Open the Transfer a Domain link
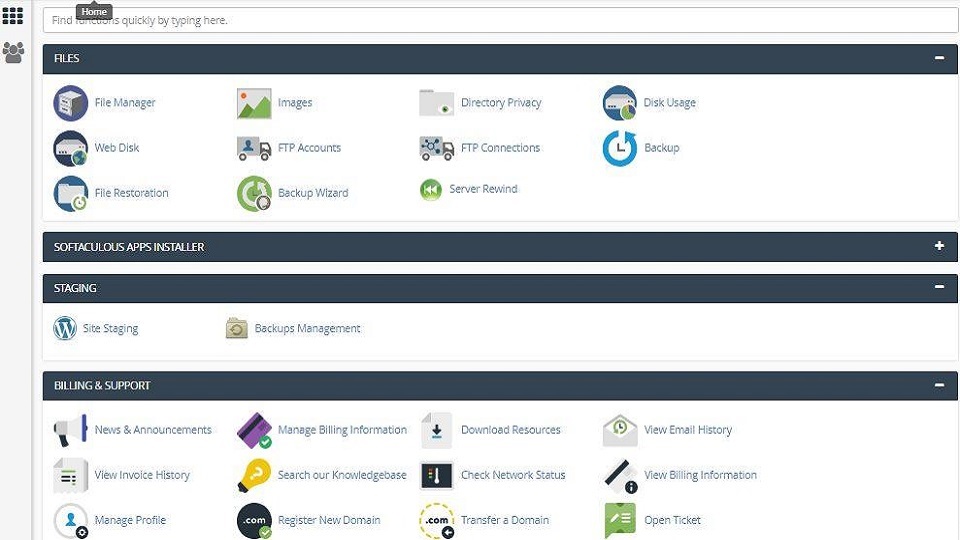 (x=505, y=520)
